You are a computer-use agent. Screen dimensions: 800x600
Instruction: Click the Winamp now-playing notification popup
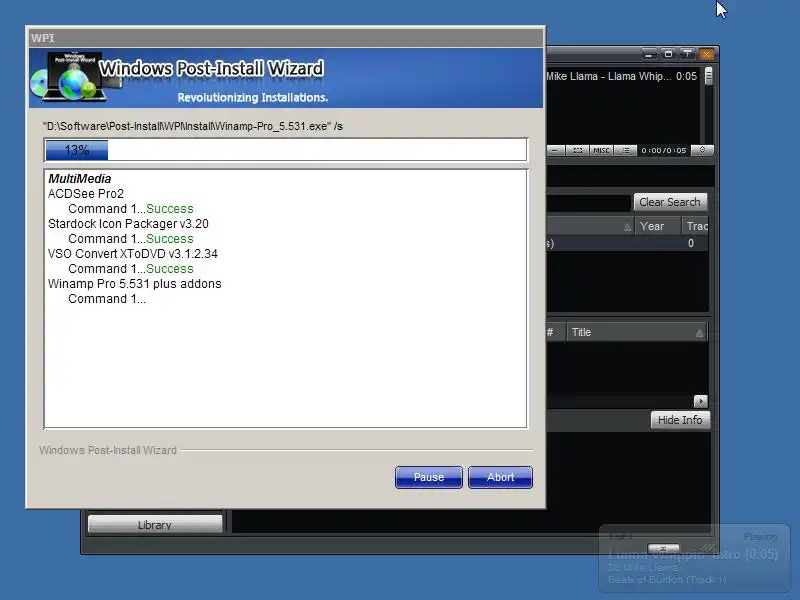tap(694, 558)
